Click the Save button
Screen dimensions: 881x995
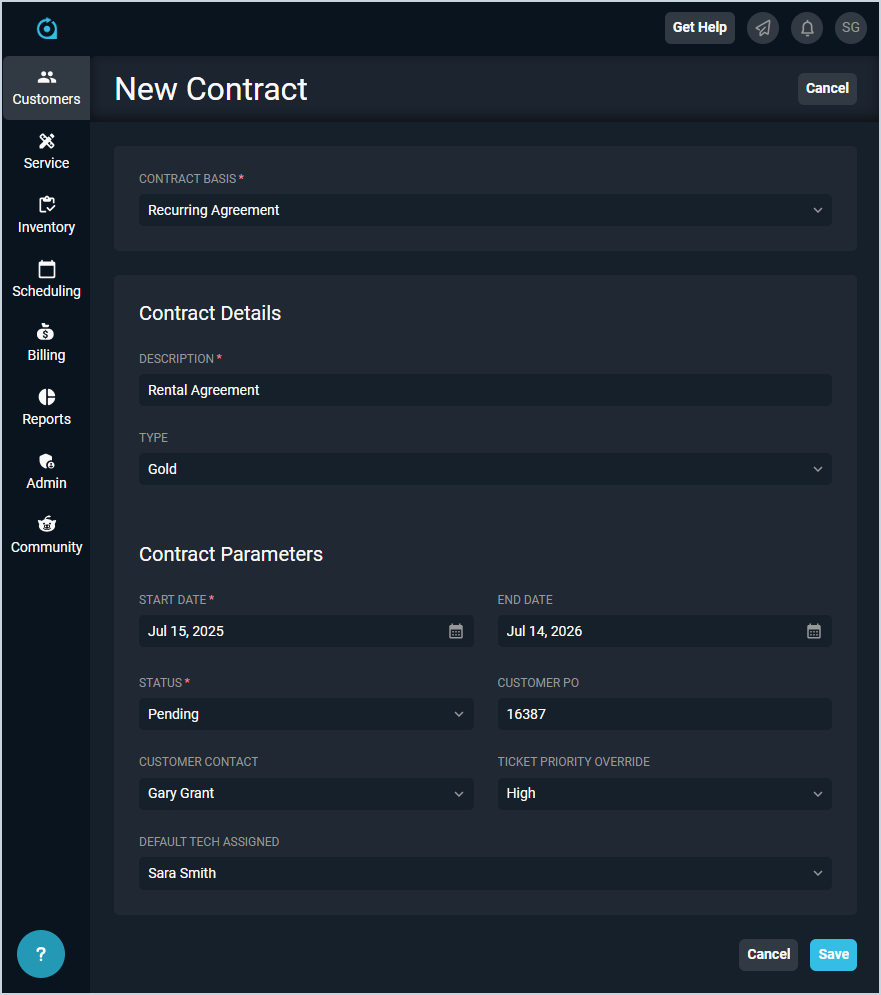point(833,954)
